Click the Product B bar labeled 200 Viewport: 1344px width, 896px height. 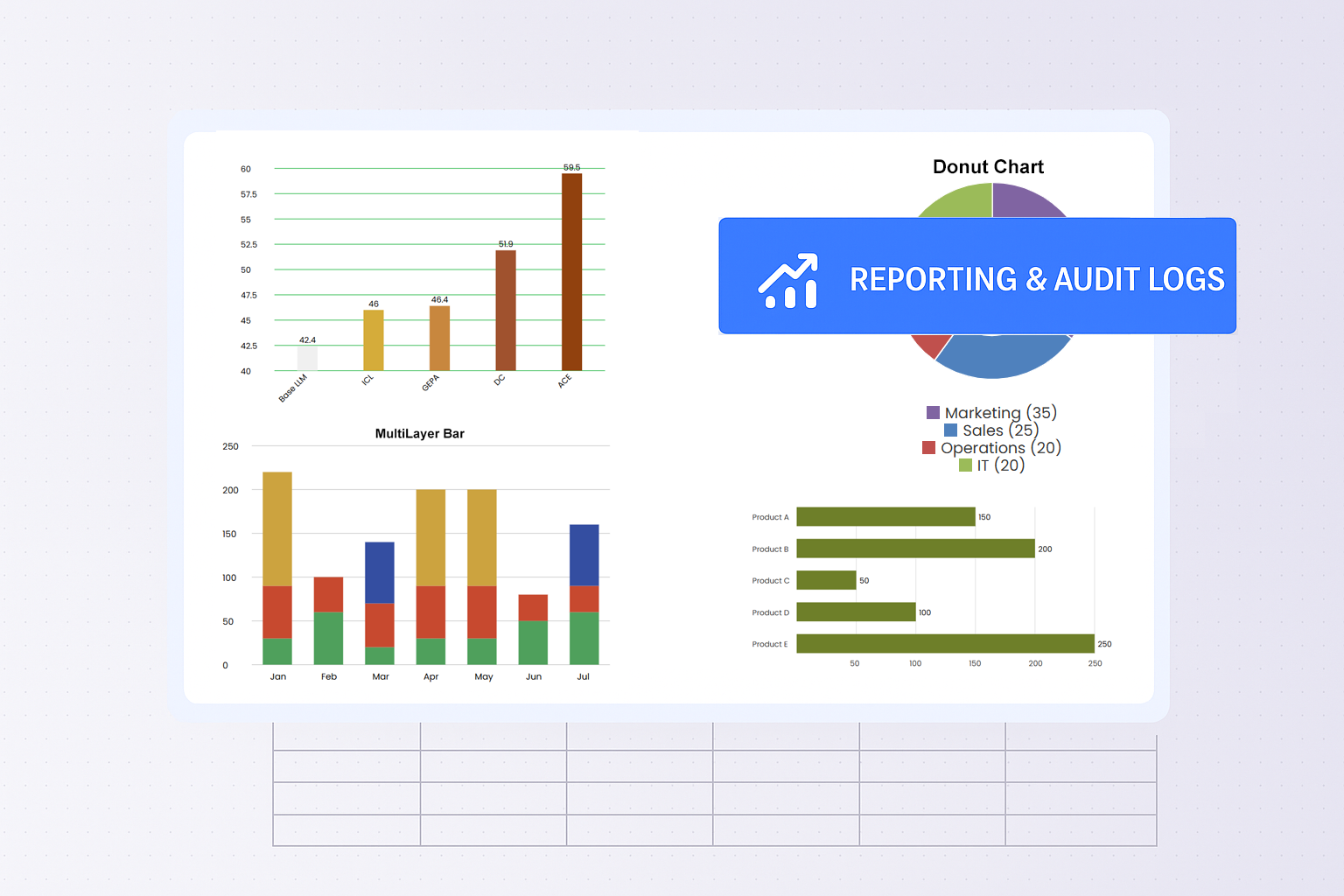915,549
